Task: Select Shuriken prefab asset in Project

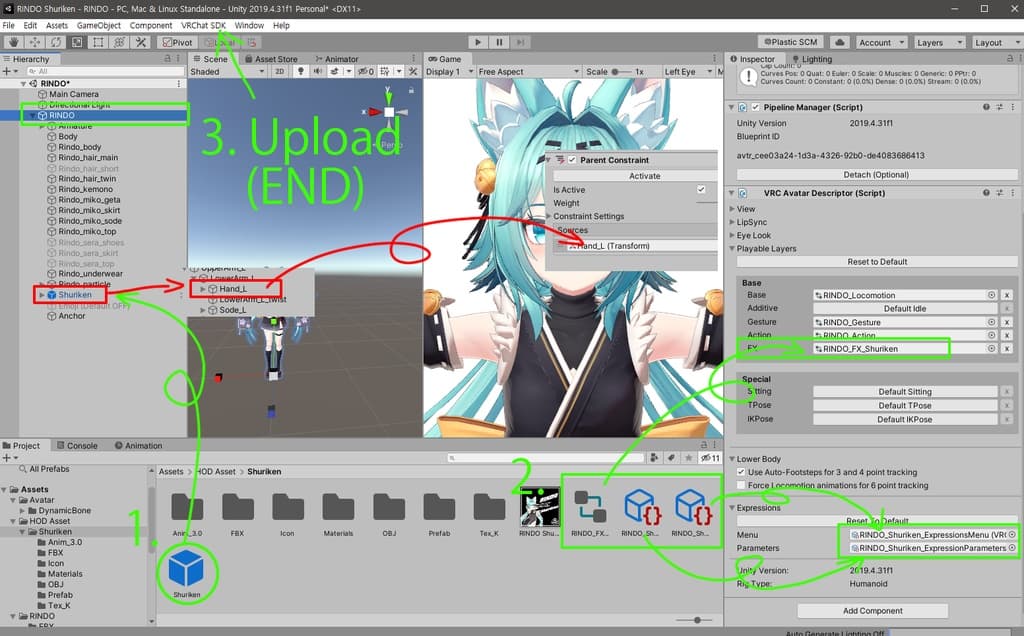Action: pyautogui.click(x=186, y=573)
